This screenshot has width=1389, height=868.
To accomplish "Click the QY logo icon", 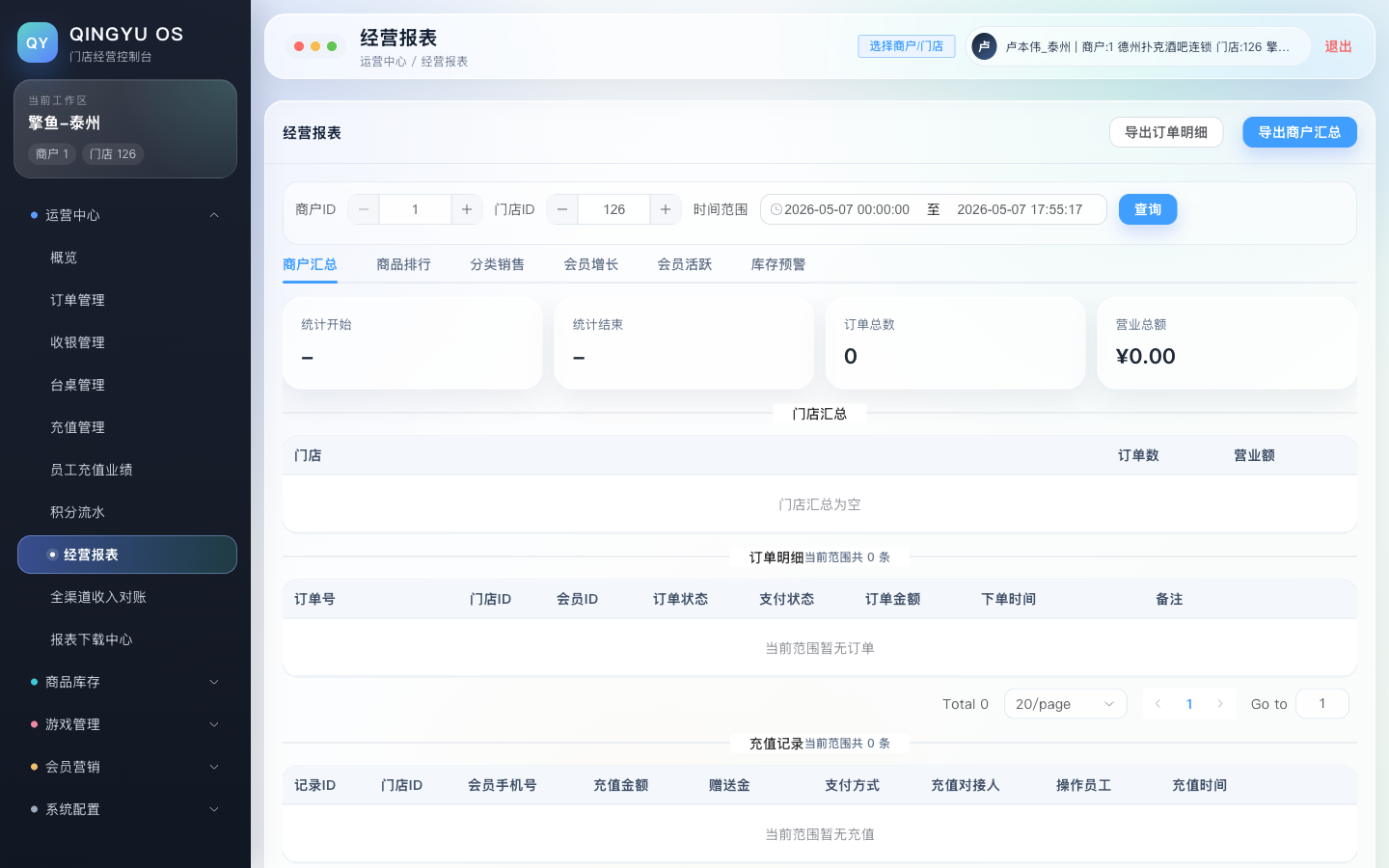I will (x=38, y=42).
